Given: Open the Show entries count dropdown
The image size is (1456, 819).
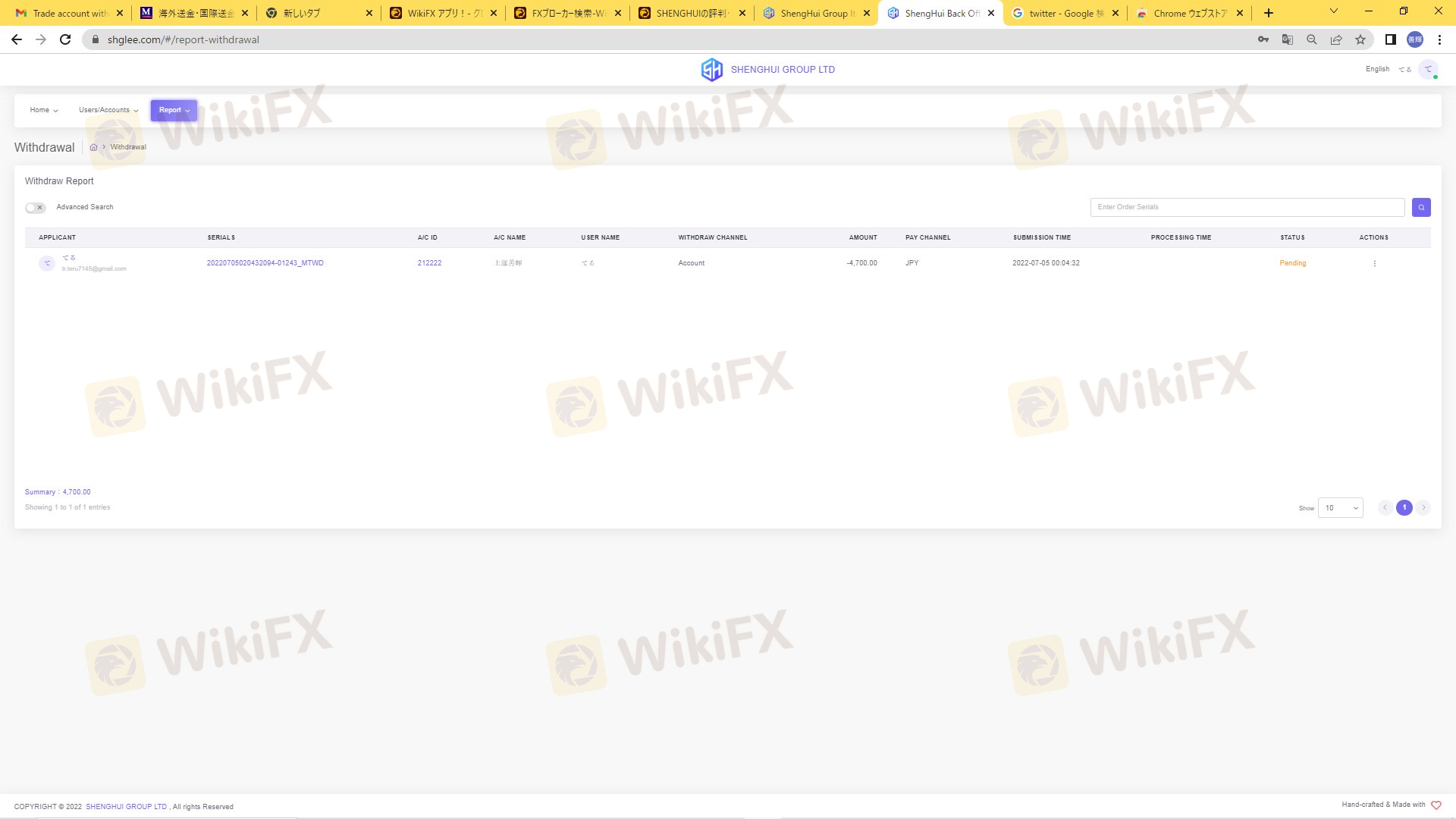Looking at the screenshot, I should point(1340,508).
